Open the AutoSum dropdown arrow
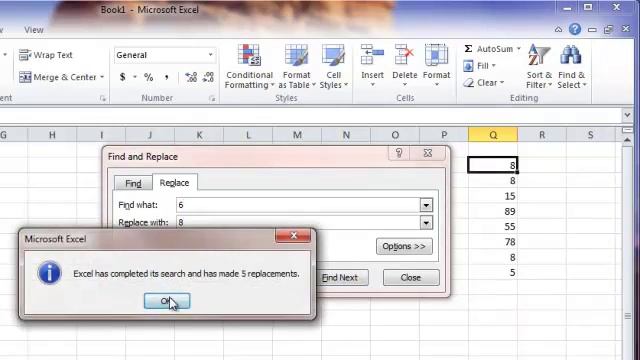The height and width of the screenshot is (360, 640). click(x=518, y=49)
